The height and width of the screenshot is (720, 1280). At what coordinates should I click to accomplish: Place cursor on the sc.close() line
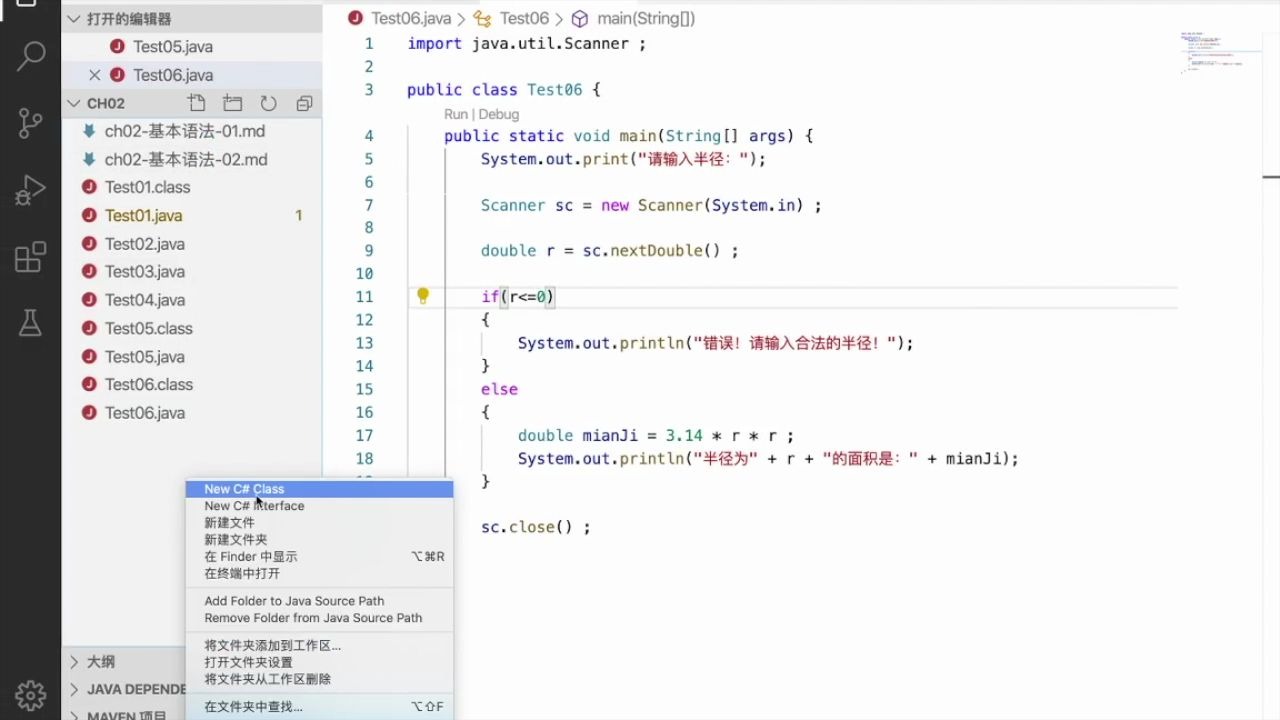click(535, 527)
